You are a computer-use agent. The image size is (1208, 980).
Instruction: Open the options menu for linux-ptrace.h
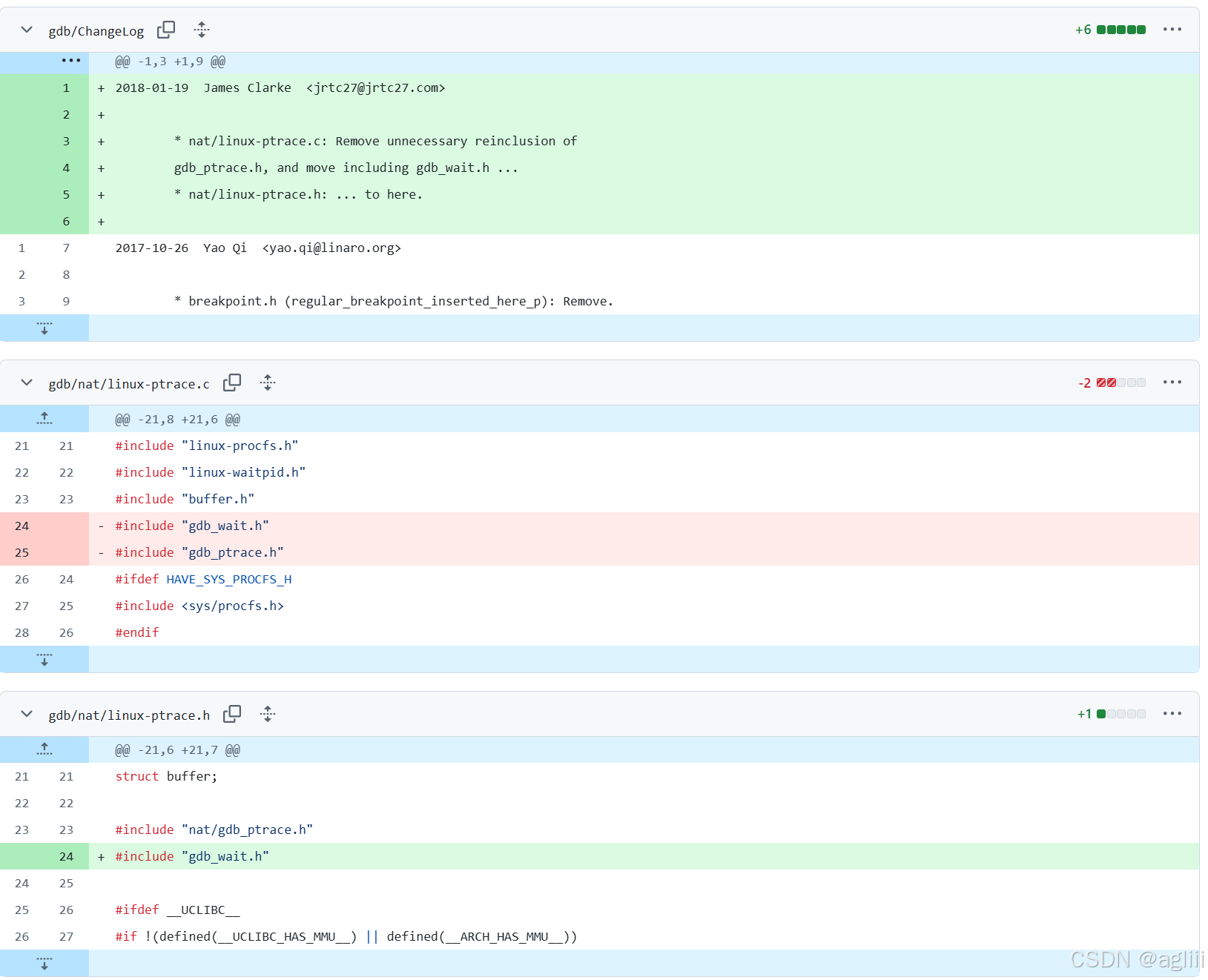pos(1172,713)
